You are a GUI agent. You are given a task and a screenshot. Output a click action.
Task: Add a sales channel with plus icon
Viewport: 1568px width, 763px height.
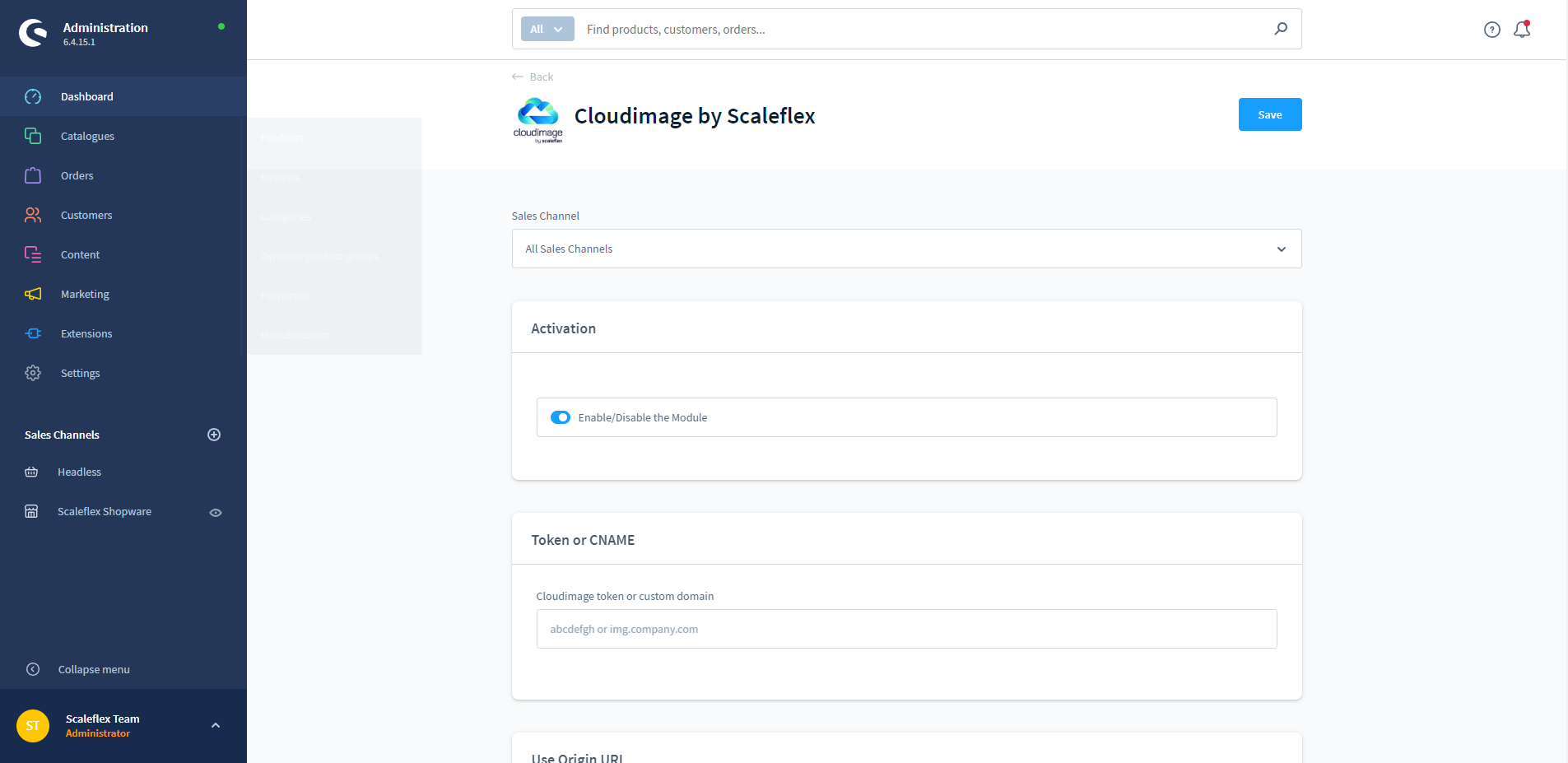(x=214, y=435)
